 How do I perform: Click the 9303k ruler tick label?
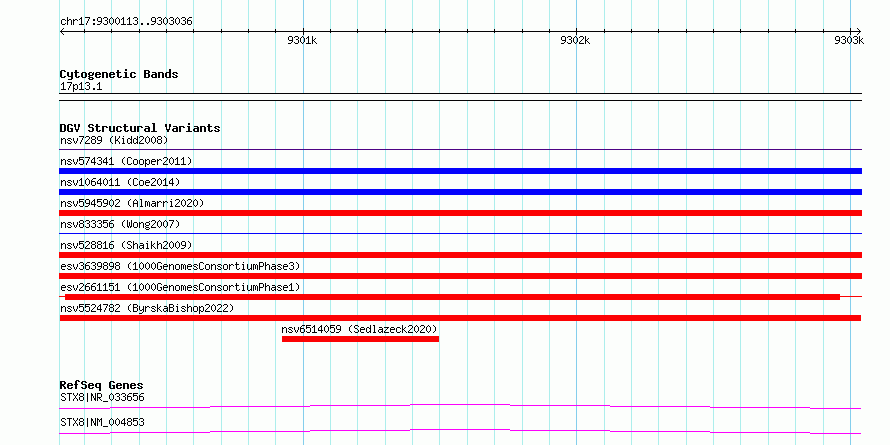pos(849,40)
